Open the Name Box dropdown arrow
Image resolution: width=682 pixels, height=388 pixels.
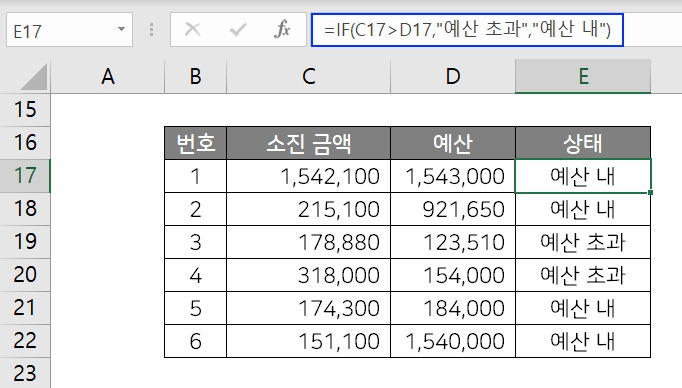[121, 29]
